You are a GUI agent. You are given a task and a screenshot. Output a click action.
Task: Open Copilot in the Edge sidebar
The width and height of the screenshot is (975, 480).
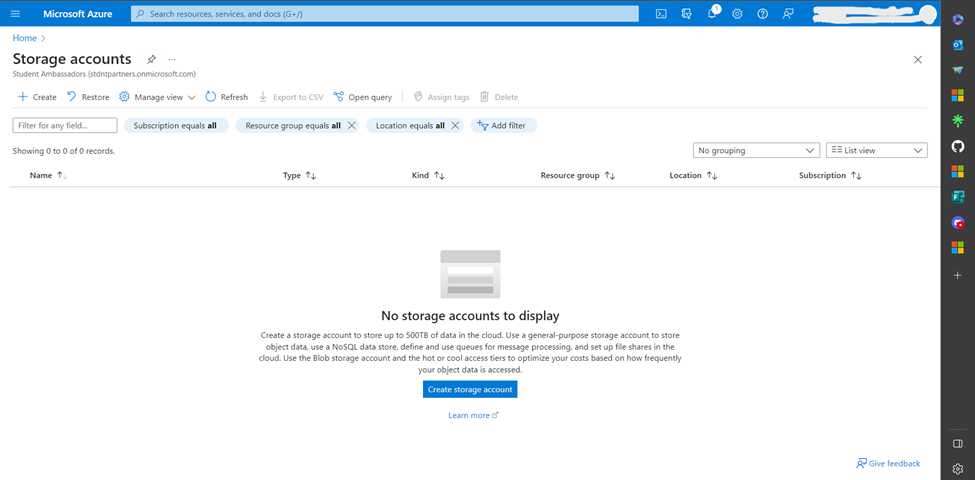(x=958, y=20)
